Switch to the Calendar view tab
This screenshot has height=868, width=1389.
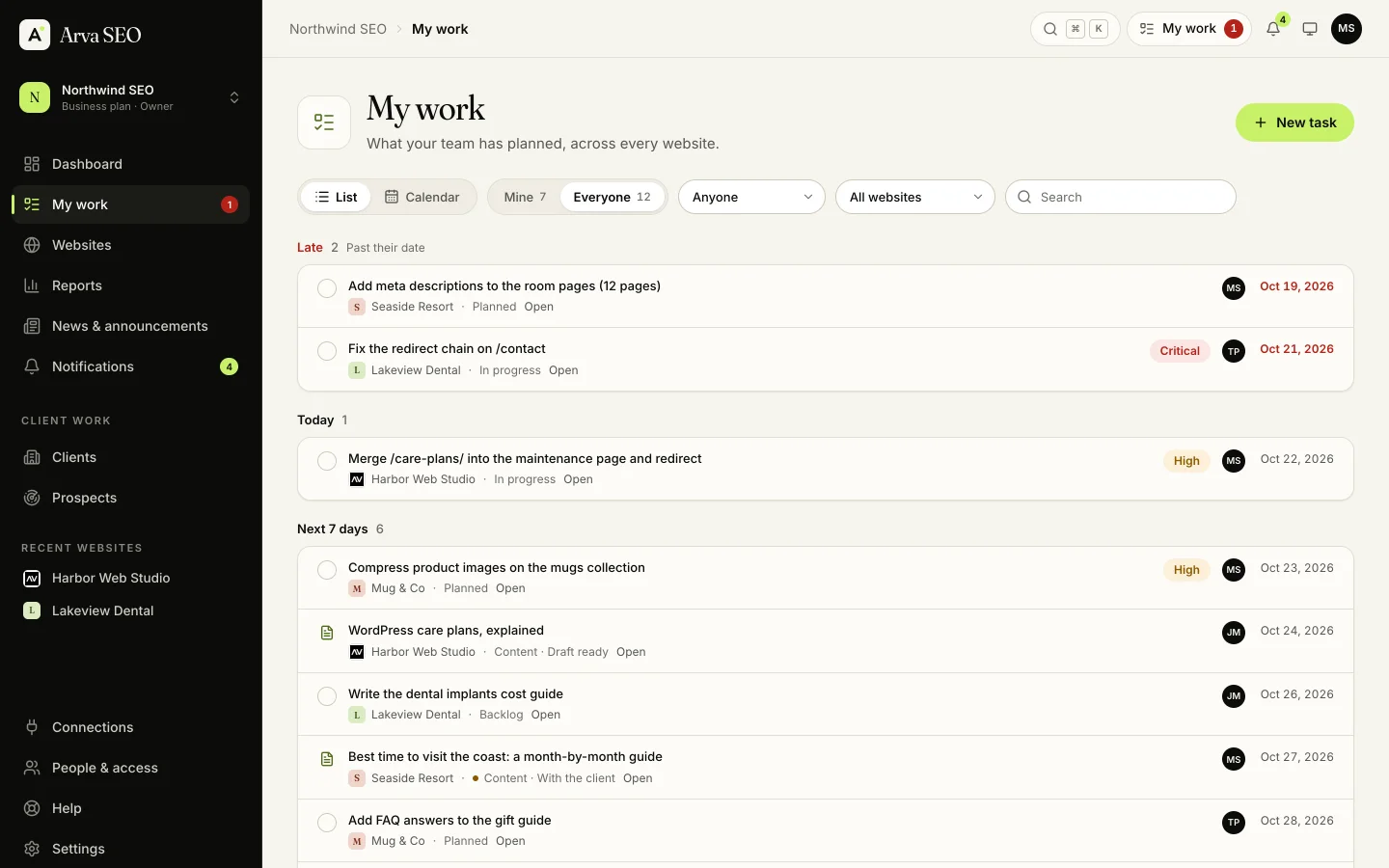[422, 197]
